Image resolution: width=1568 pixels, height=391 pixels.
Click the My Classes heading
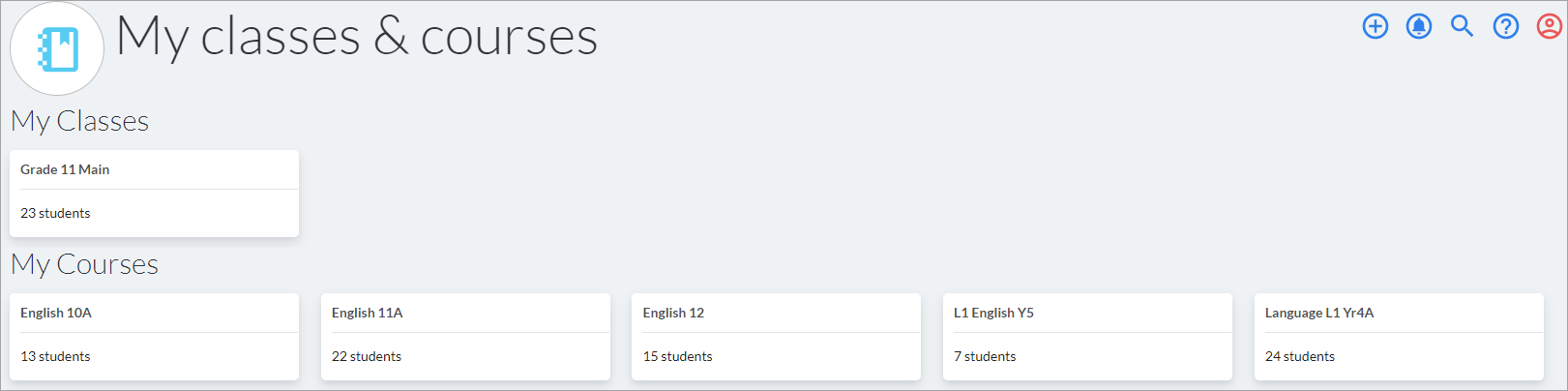click(x=79, y=121)
